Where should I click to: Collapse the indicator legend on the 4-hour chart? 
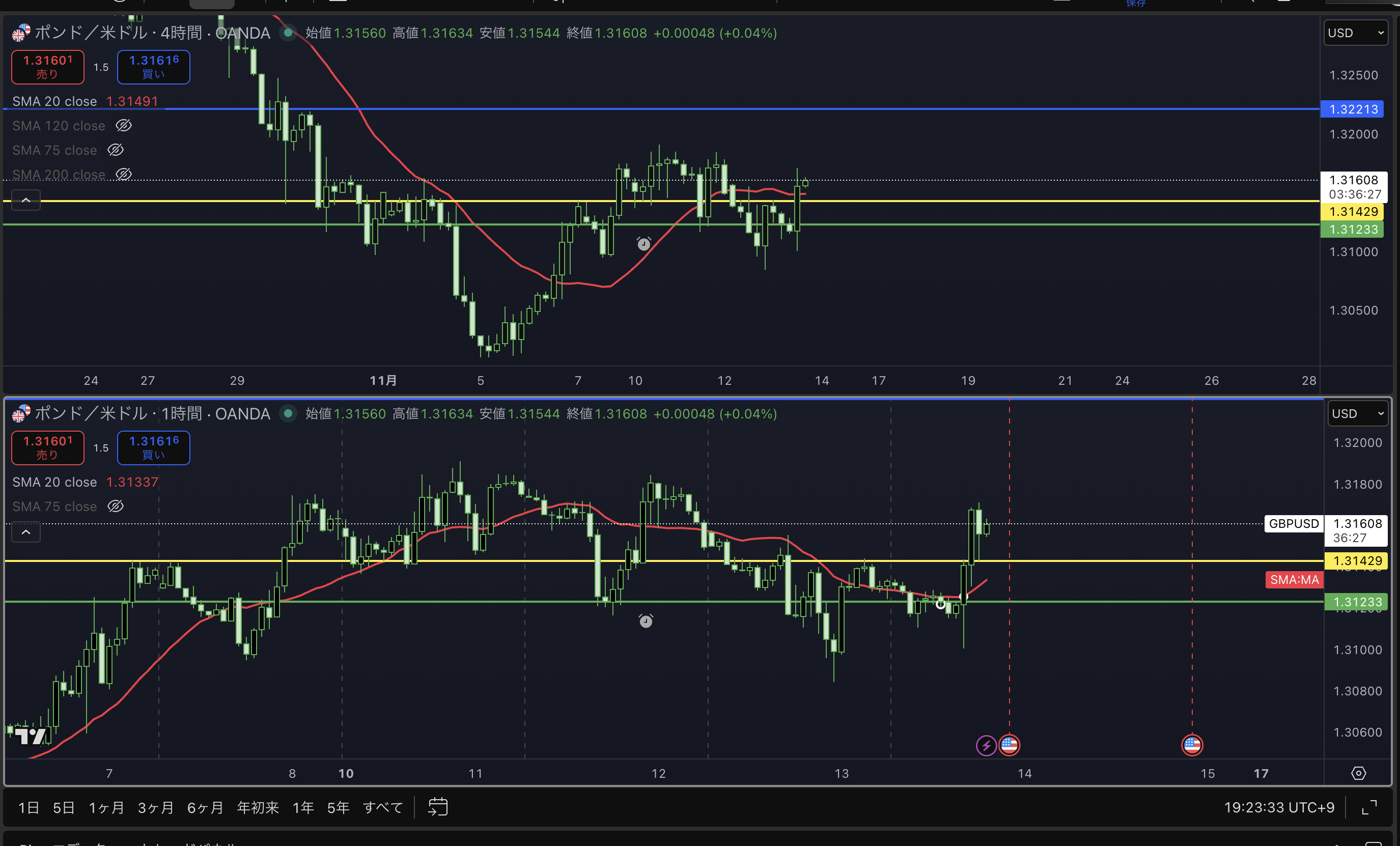(x=26, y=200)
